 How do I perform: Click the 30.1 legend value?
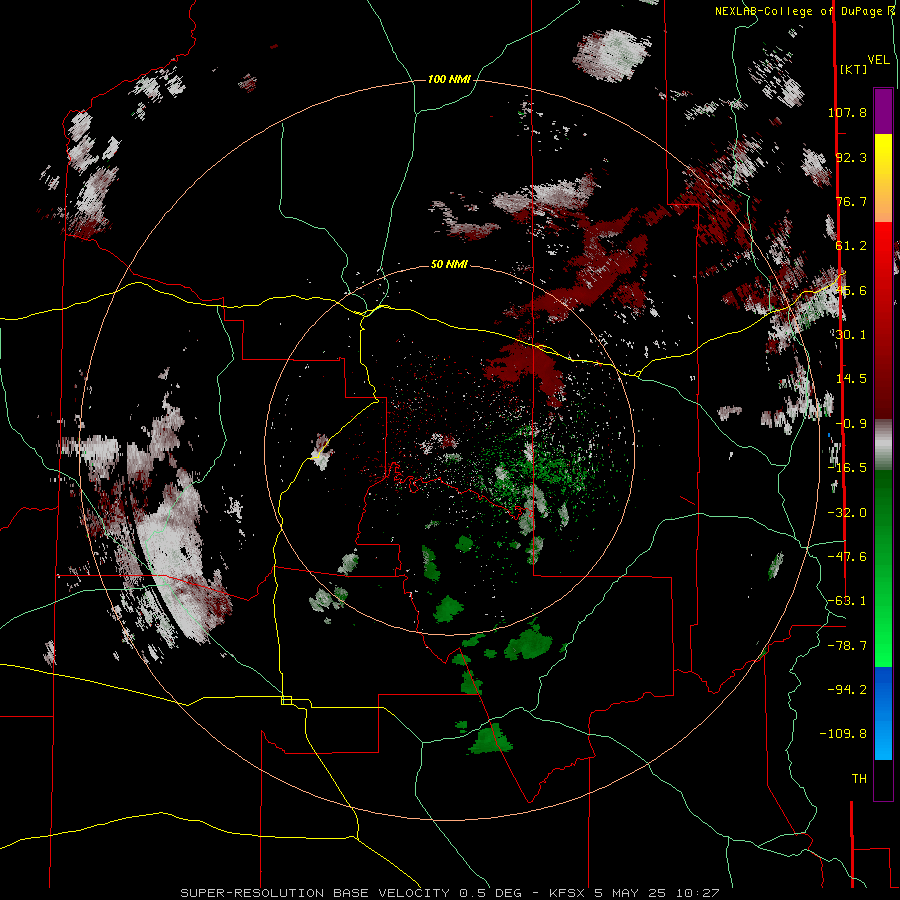851,334
